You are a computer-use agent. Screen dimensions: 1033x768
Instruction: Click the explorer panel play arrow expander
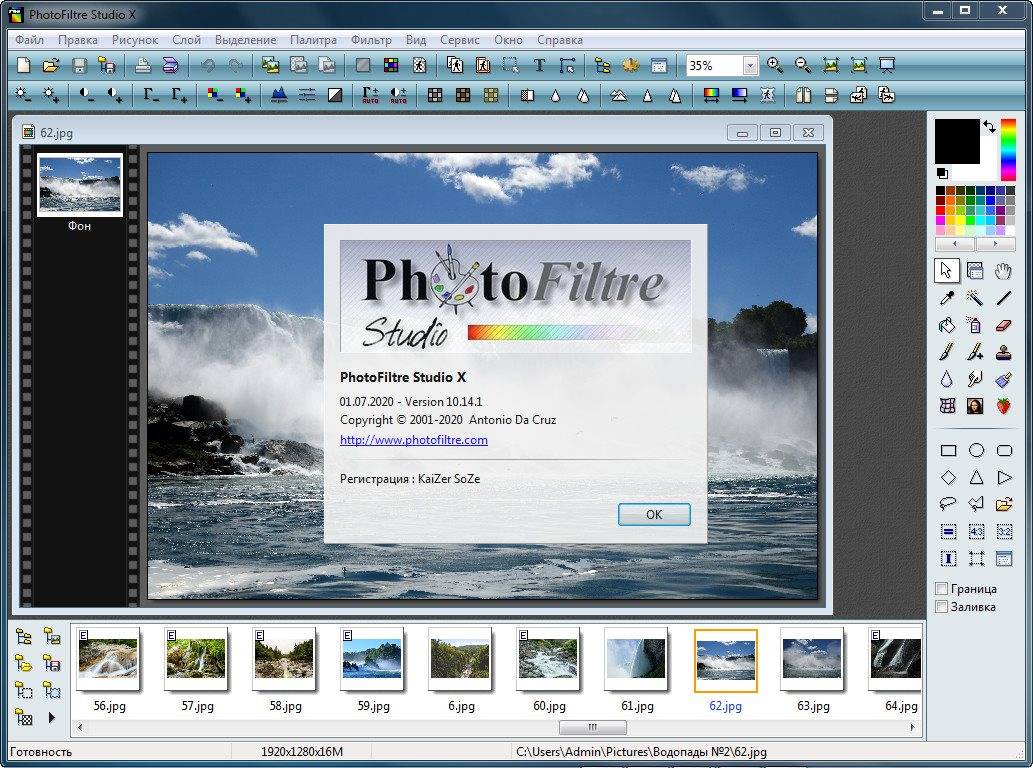pyautogui.click(x=51, y=717)
